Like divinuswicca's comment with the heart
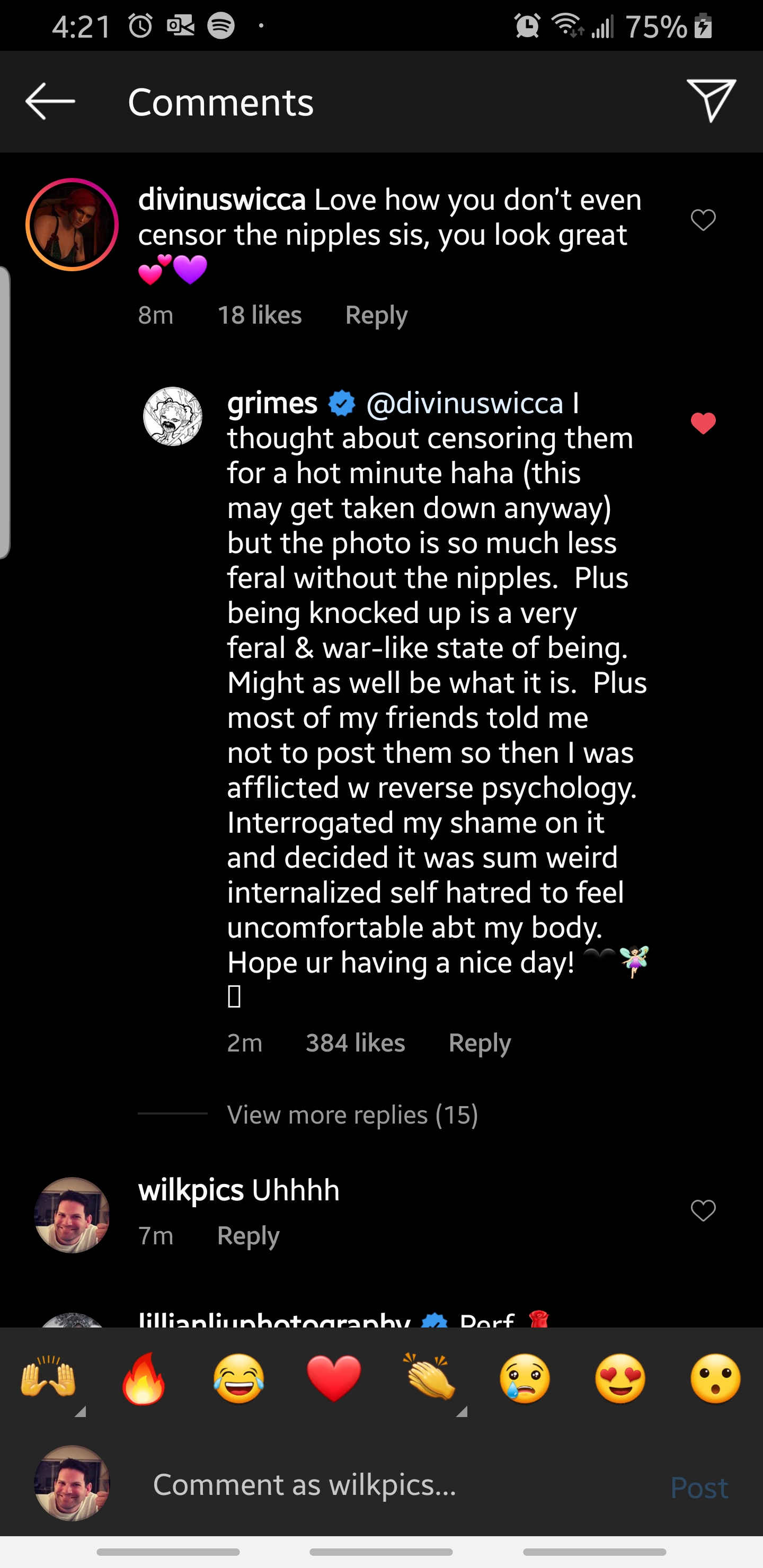 click(x=703, y=220)
